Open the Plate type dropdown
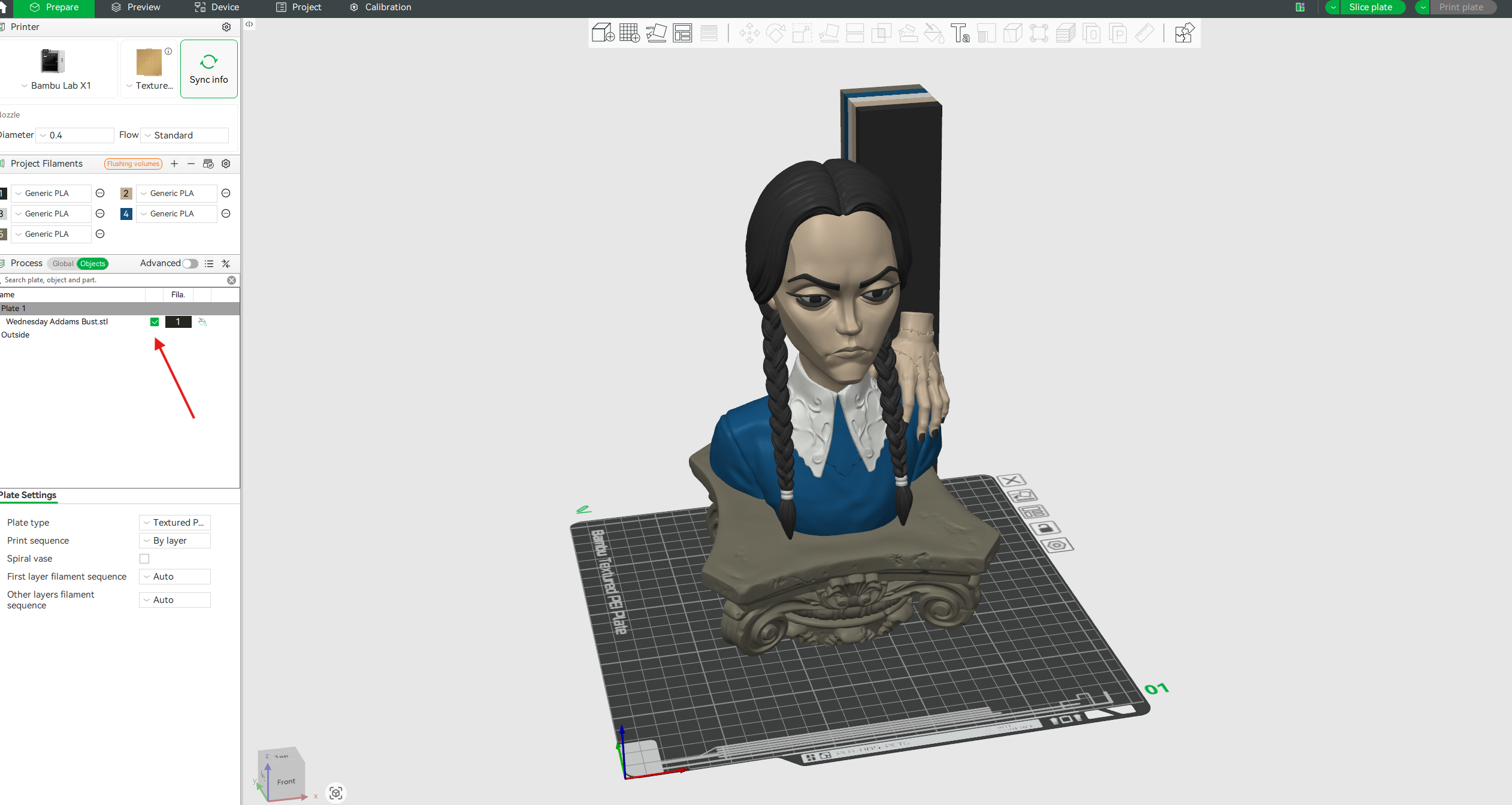The image size is (1512, 805). click(x=175, y=523)
